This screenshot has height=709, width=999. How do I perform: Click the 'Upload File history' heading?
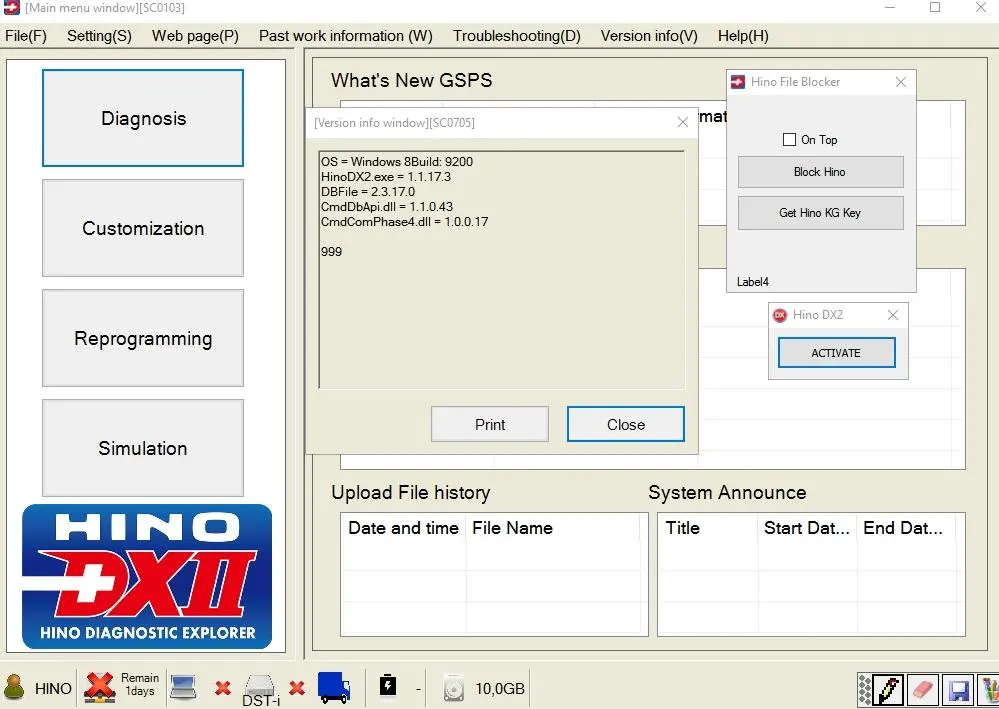click(x=411, y=492)
